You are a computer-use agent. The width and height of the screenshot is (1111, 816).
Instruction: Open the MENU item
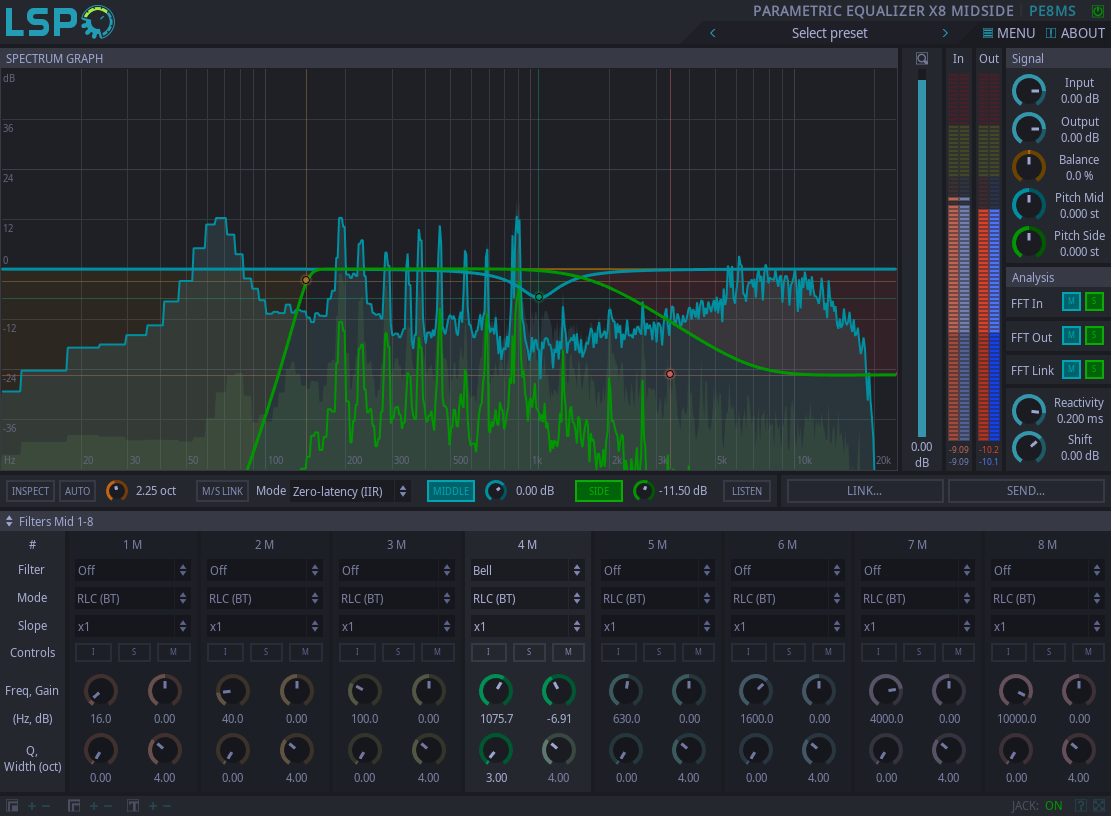pos(1008,33)
